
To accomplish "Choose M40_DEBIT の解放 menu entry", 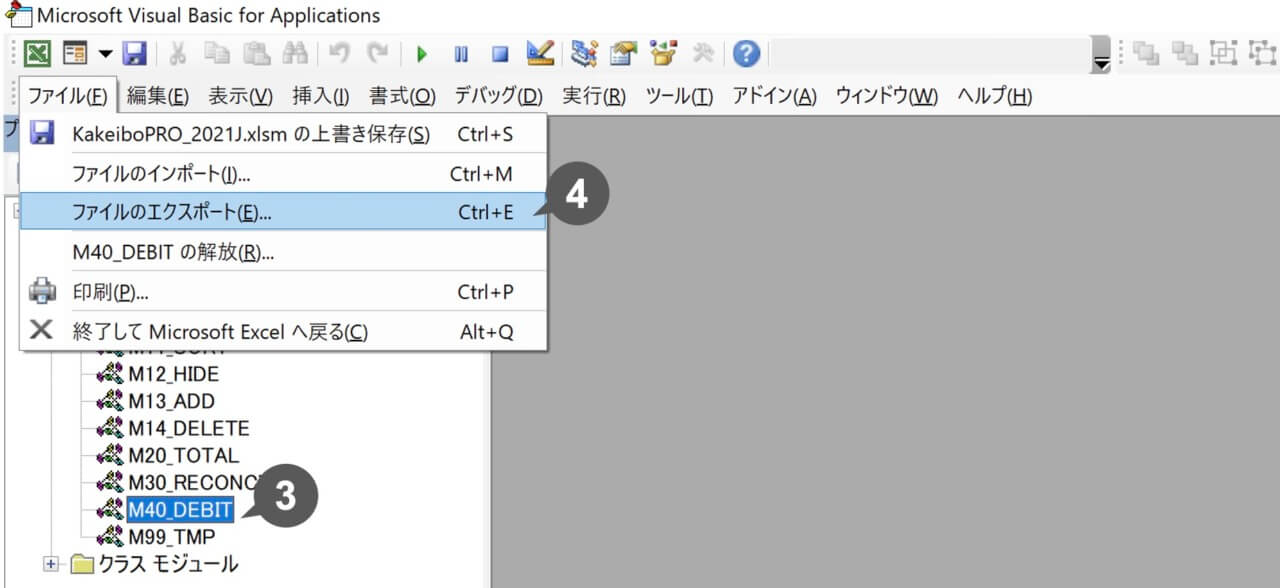I will tap(284, 252).
